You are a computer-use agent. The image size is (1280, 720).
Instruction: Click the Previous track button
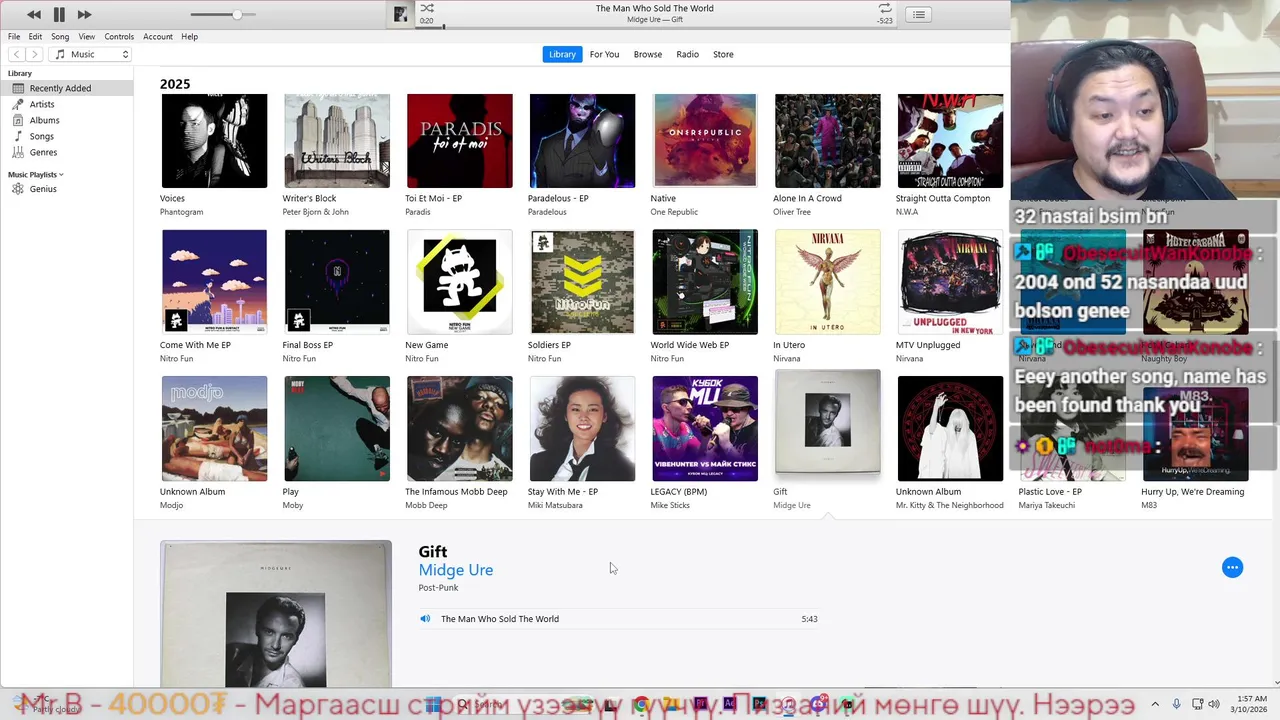click(x=34, y=14)
